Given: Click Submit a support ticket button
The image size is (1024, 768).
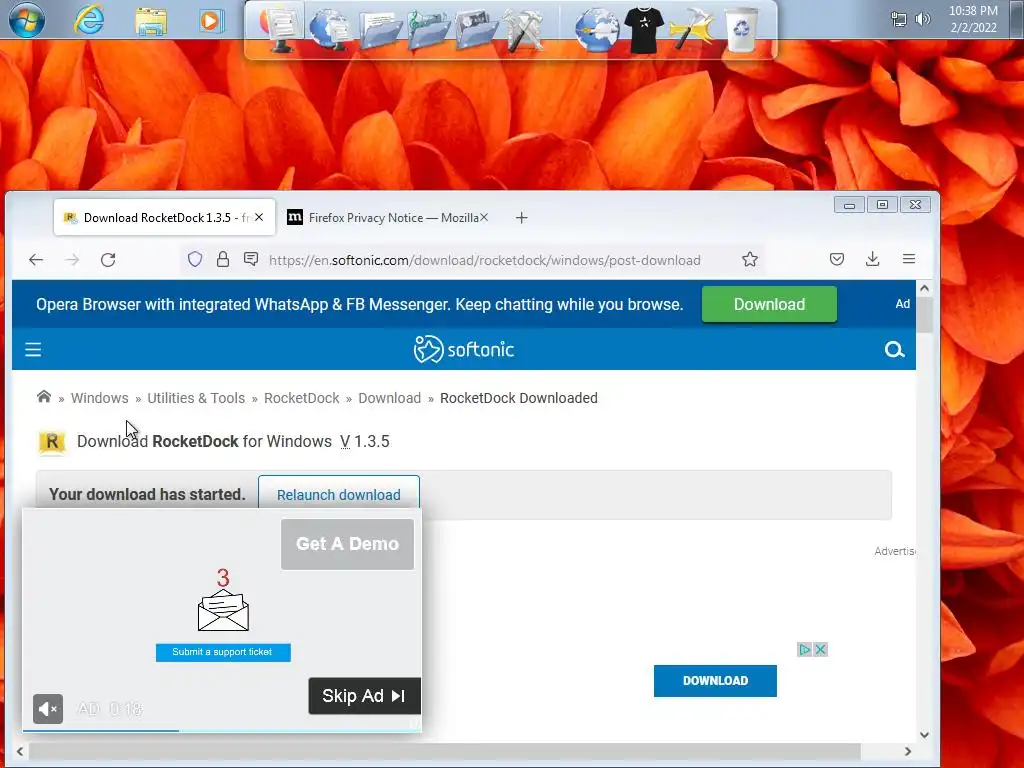Looking at the screenshot, I should coord(223,652).
